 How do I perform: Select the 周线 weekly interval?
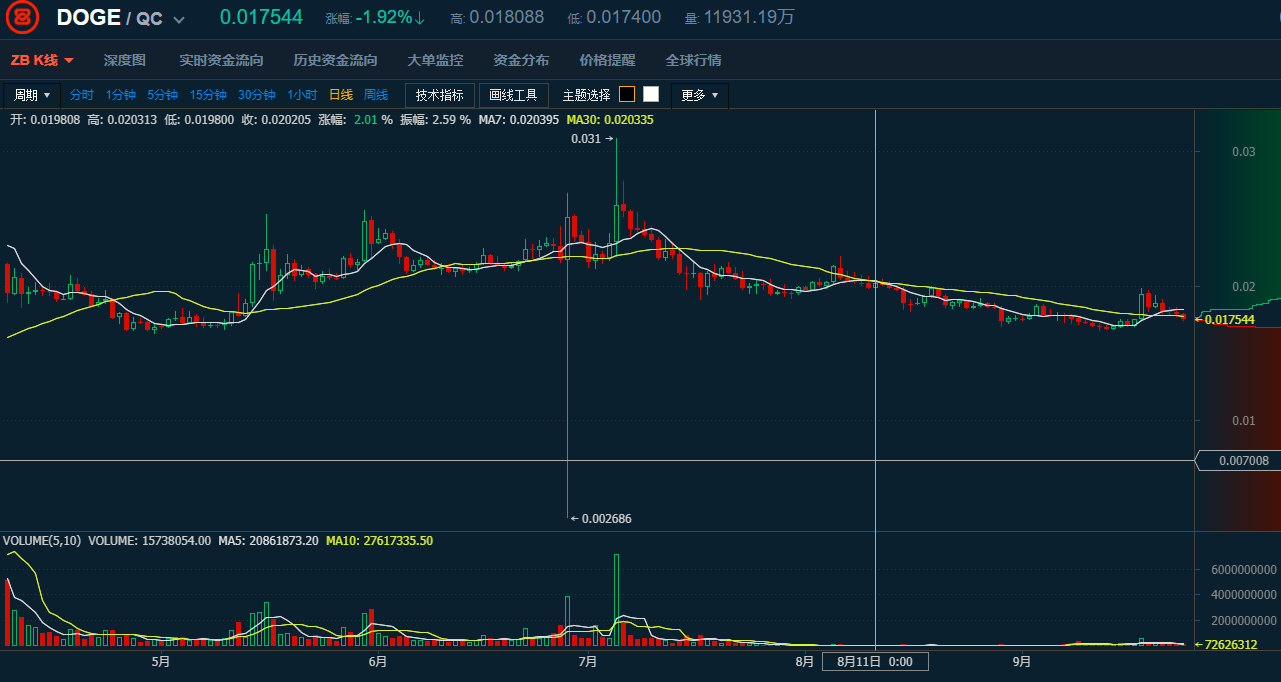pyautogui.click(x=376, y=95)
